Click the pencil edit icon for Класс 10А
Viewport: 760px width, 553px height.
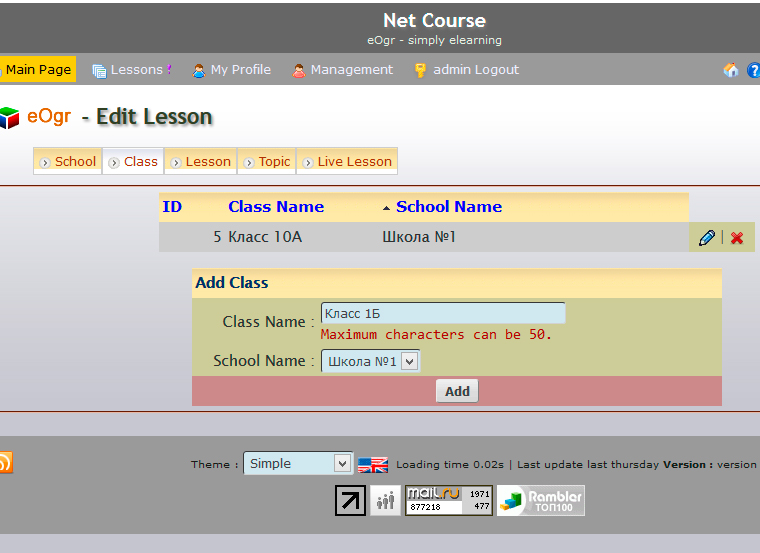[x=707, y=238]
